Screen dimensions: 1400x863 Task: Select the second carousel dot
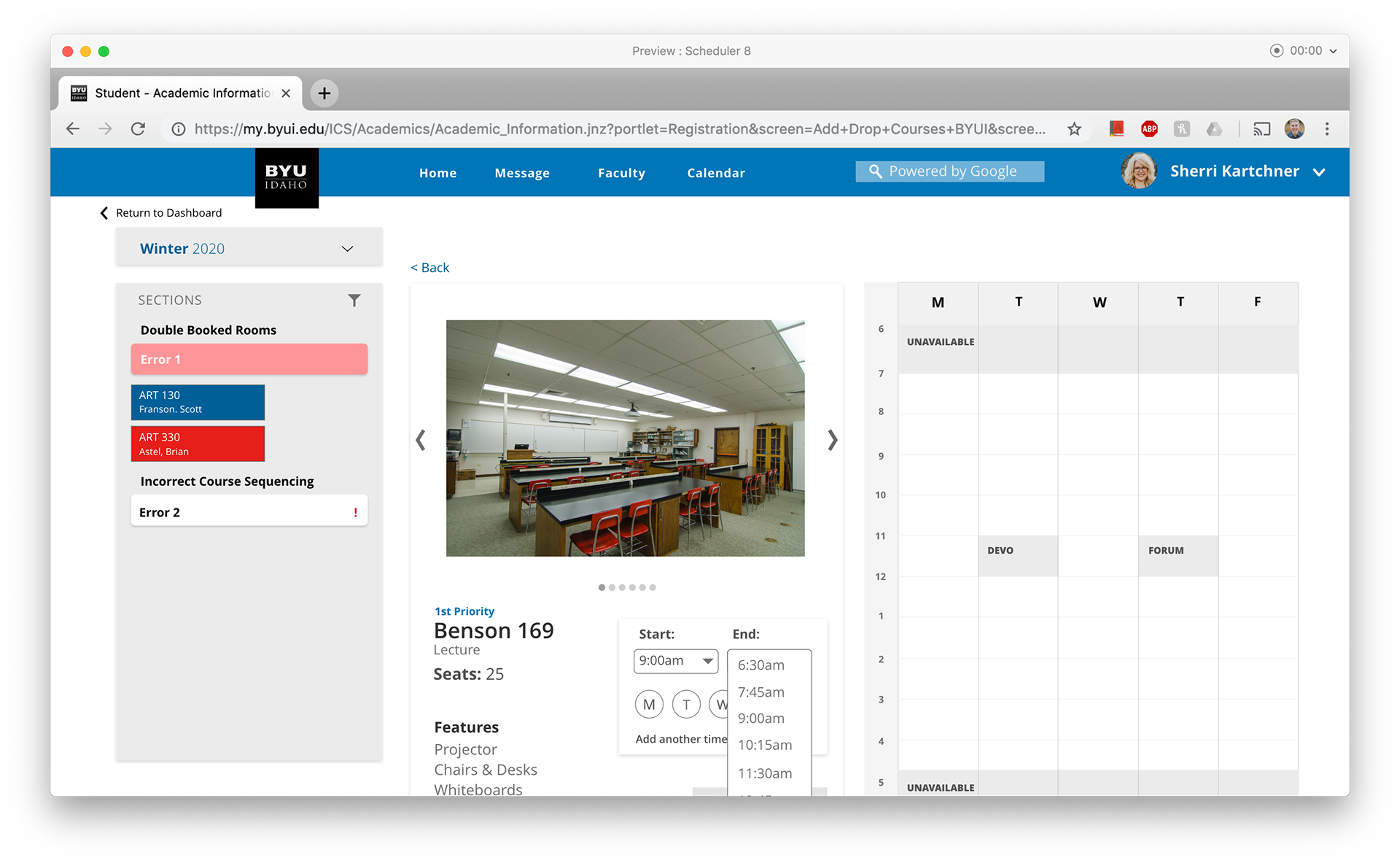[x=612, y=587]
